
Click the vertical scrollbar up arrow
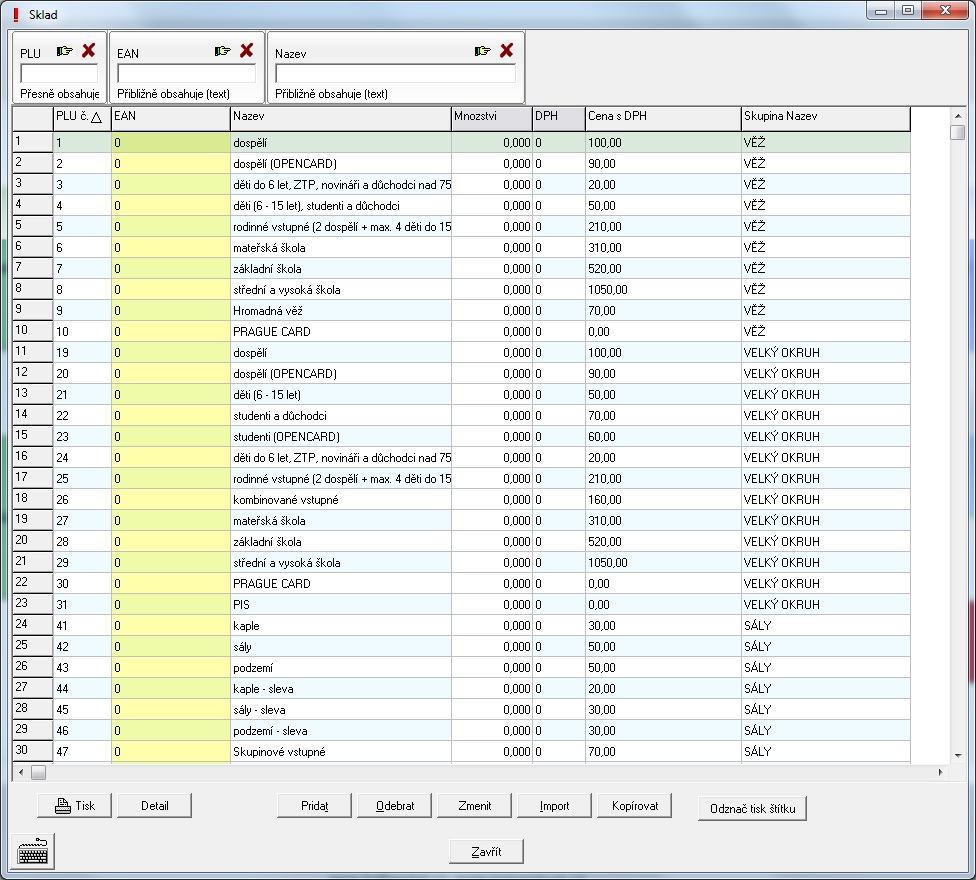[958, 116]
